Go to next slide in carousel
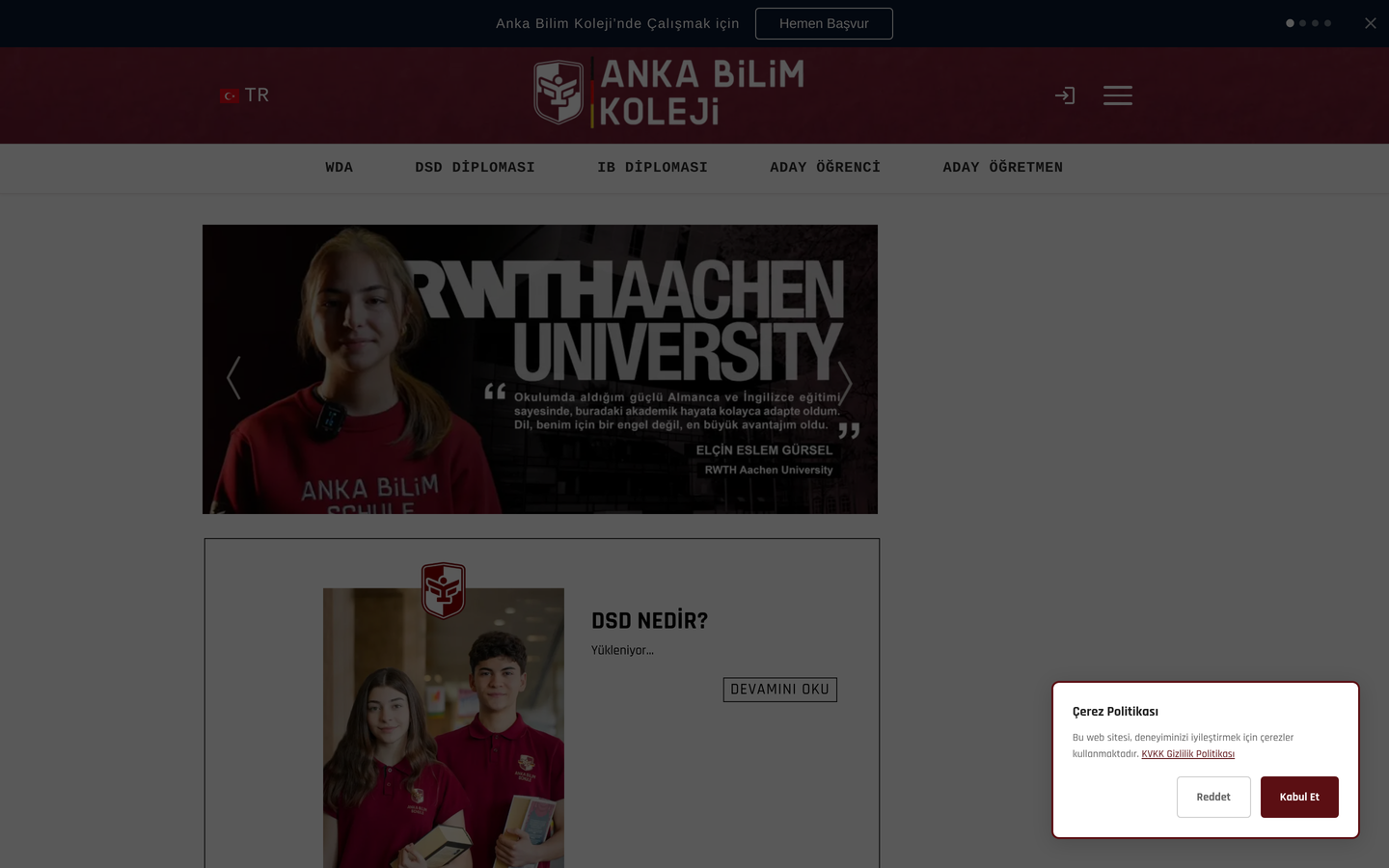 point(845,384)
